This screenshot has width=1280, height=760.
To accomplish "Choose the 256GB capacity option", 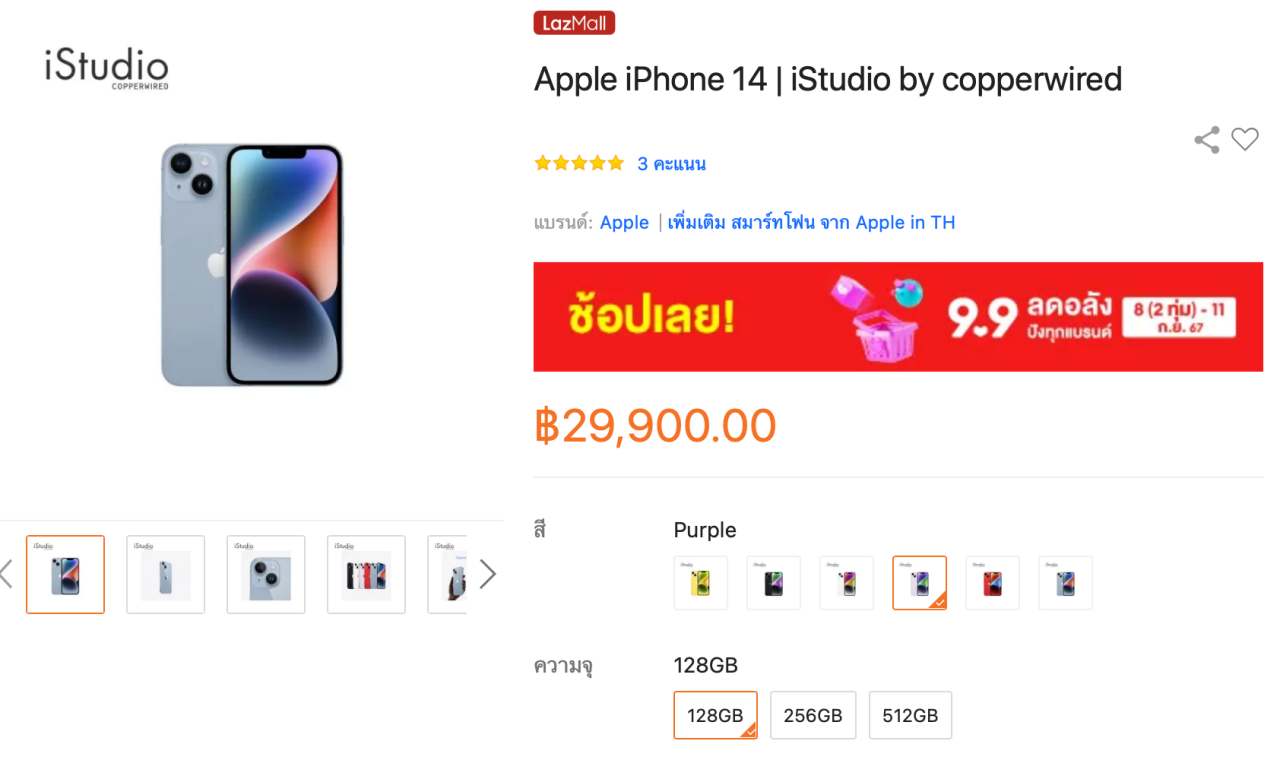I will coord(813,715).
